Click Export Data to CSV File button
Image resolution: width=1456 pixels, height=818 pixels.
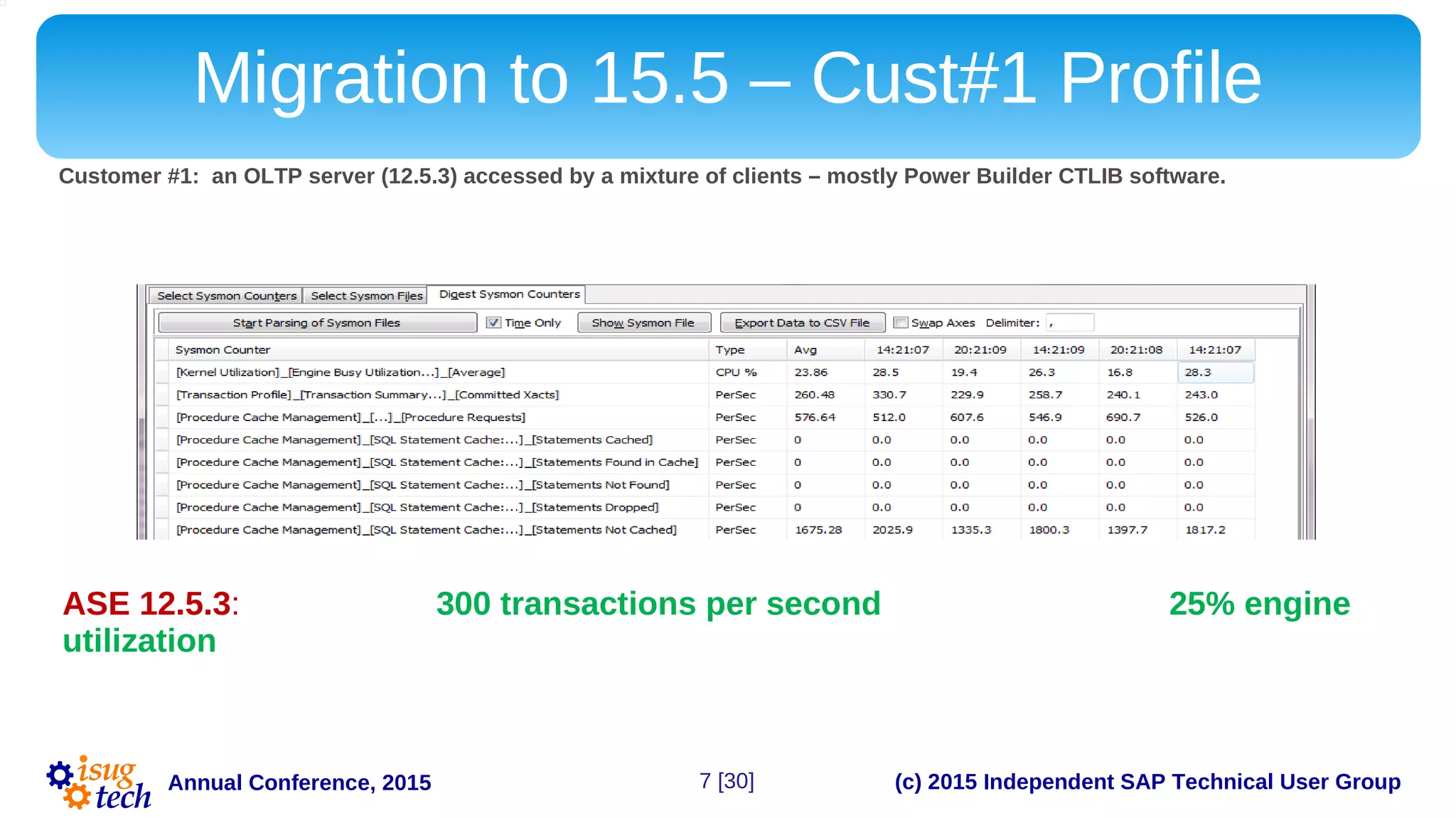[803, 323]
